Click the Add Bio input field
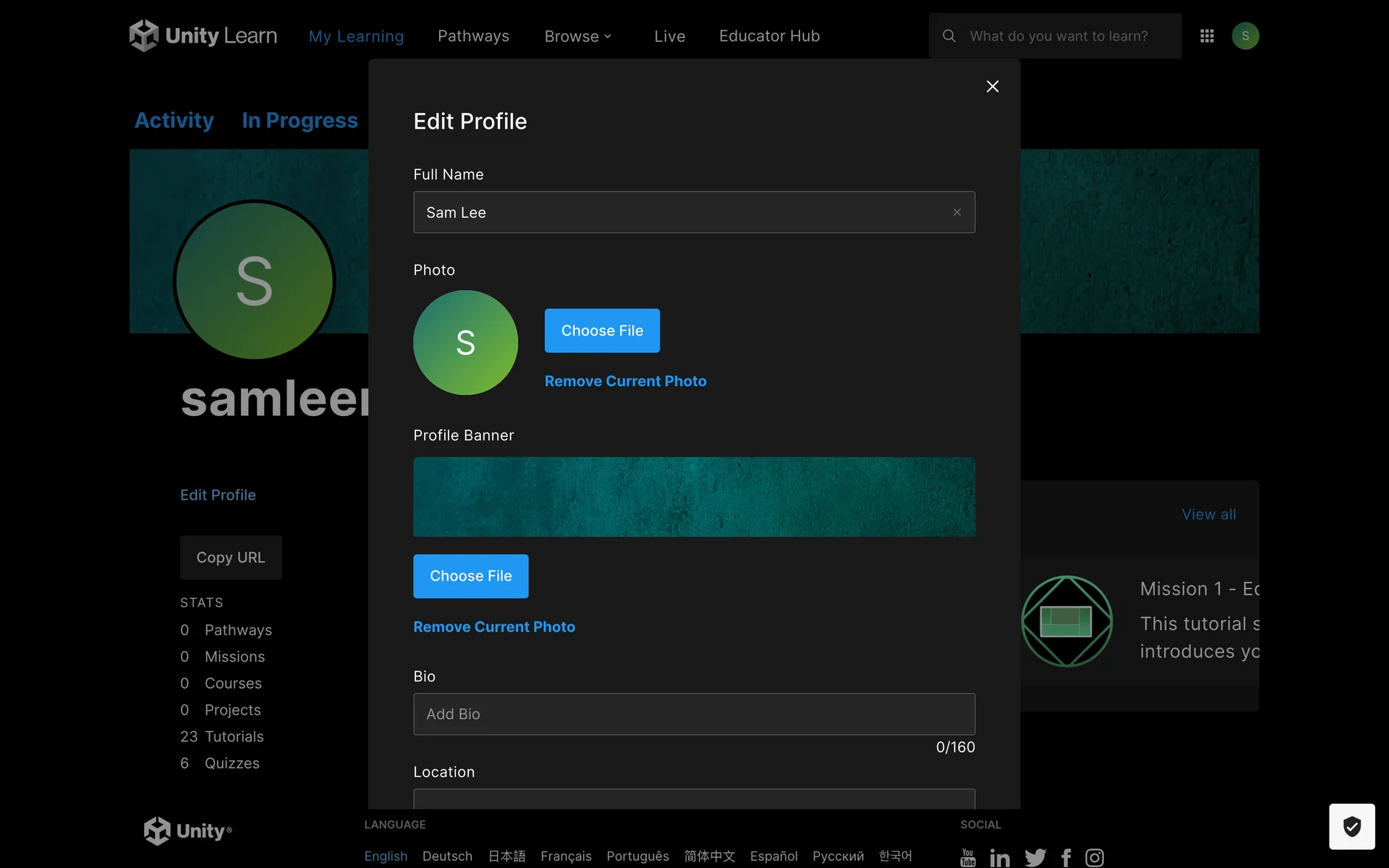Screen dimensions: 1389x868 click(694, 714)
